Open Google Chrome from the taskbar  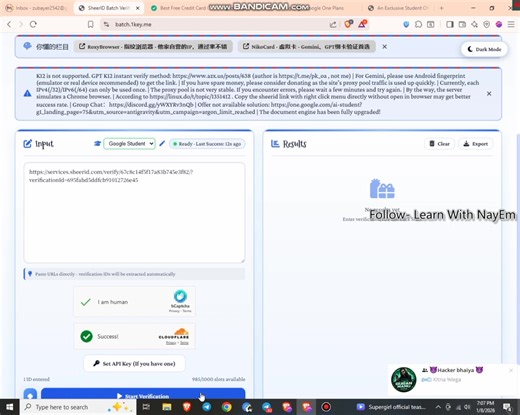[x=227, y=407]
